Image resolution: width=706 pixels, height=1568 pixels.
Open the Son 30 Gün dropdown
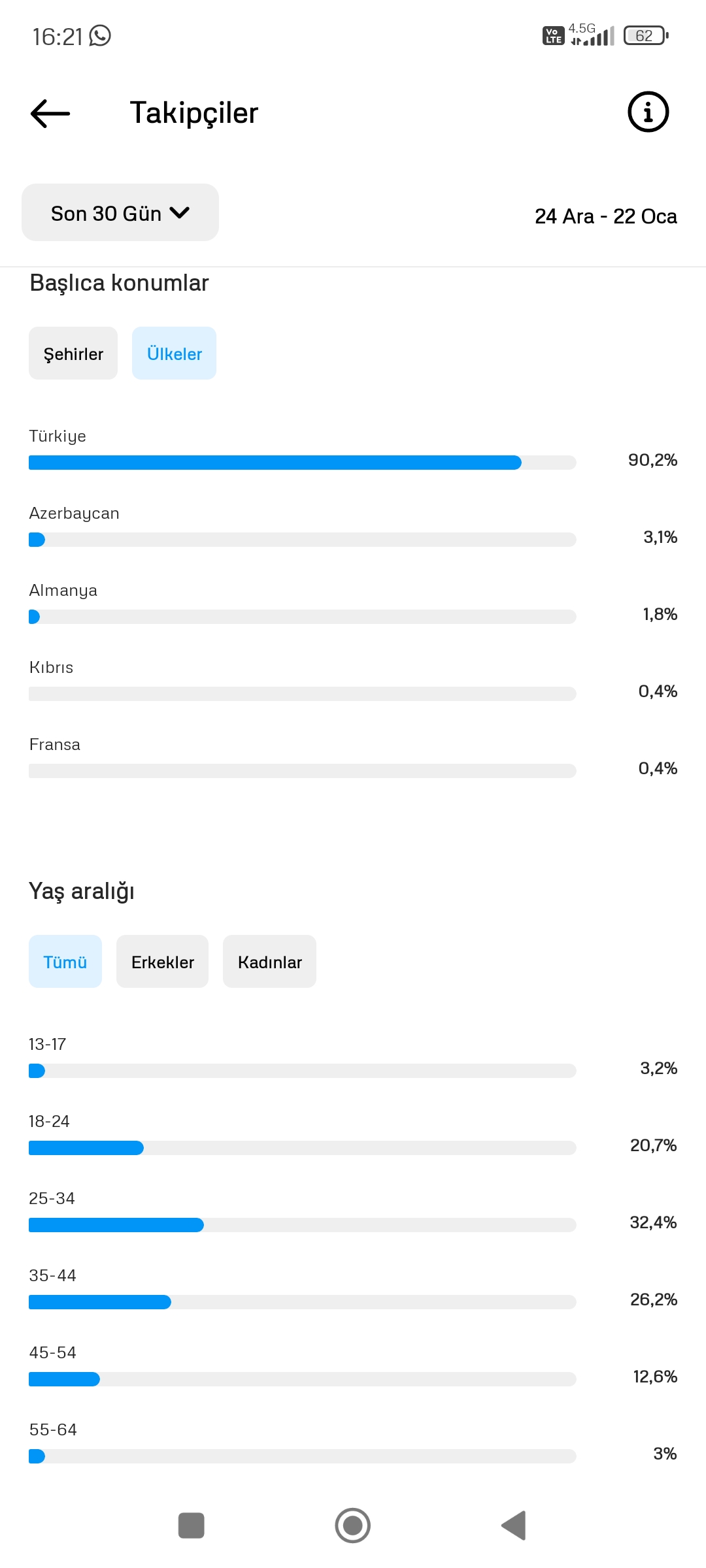120,212
